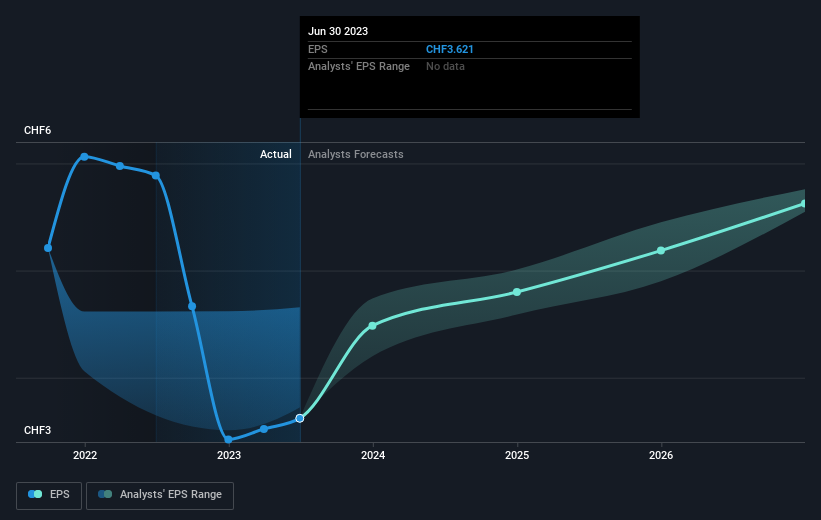Click the 'No data' analysts range value
The width and height of the screenshot is (821, 520).
point(445,67)
